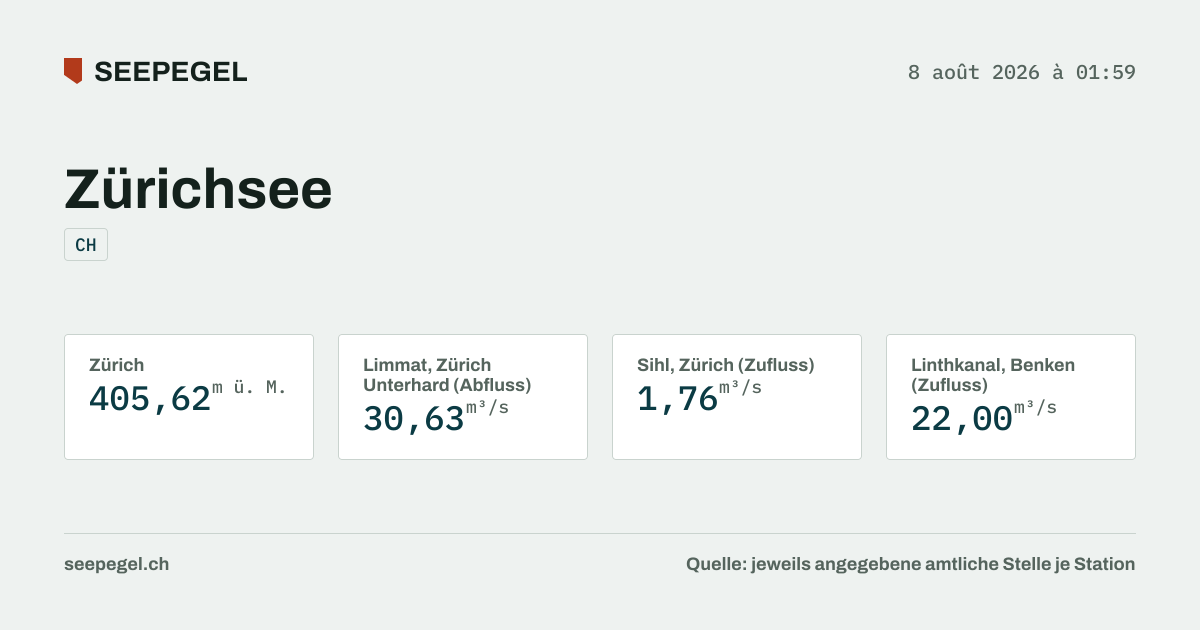Open the Limmat Zürich Unterhard card
1200x630 pixels.
[x=463, y=397]
